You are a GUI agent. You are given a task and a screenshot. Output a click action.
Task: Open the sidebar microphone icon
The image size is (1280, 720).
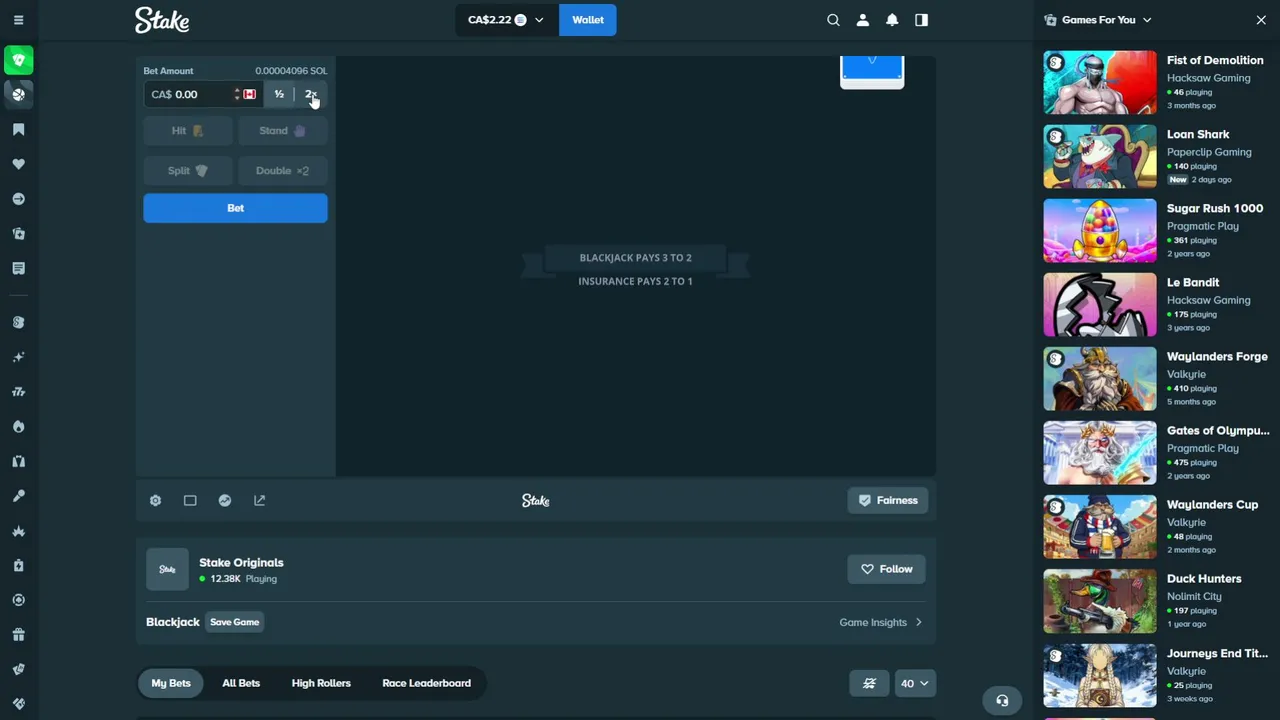click(x=18, y=496)
